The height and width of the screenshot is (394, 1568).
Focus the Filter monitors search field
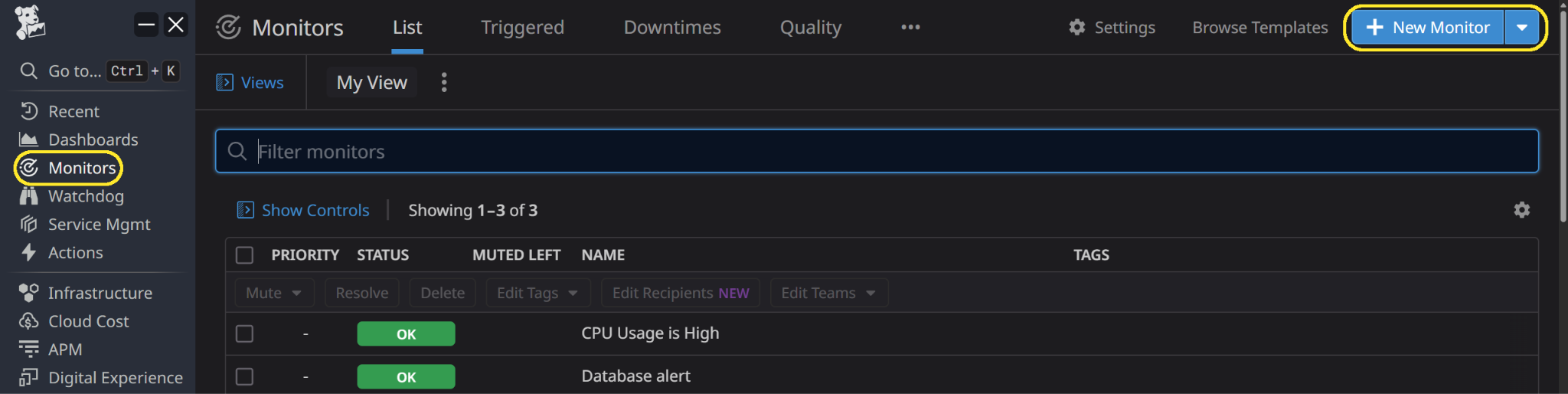click(877, 152)
